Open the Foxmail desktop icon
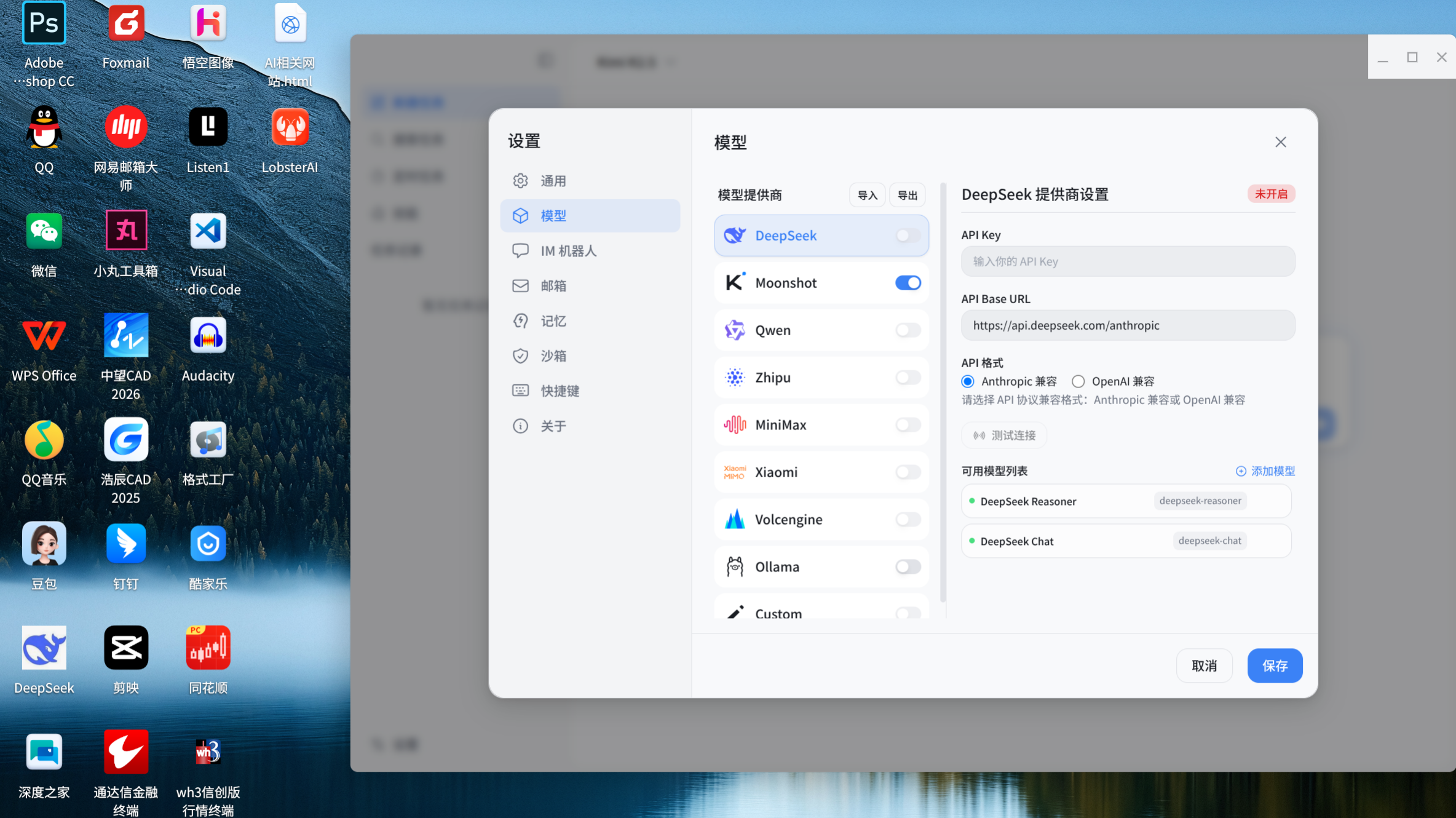1456x818 pixels. [x=126, y=25]
